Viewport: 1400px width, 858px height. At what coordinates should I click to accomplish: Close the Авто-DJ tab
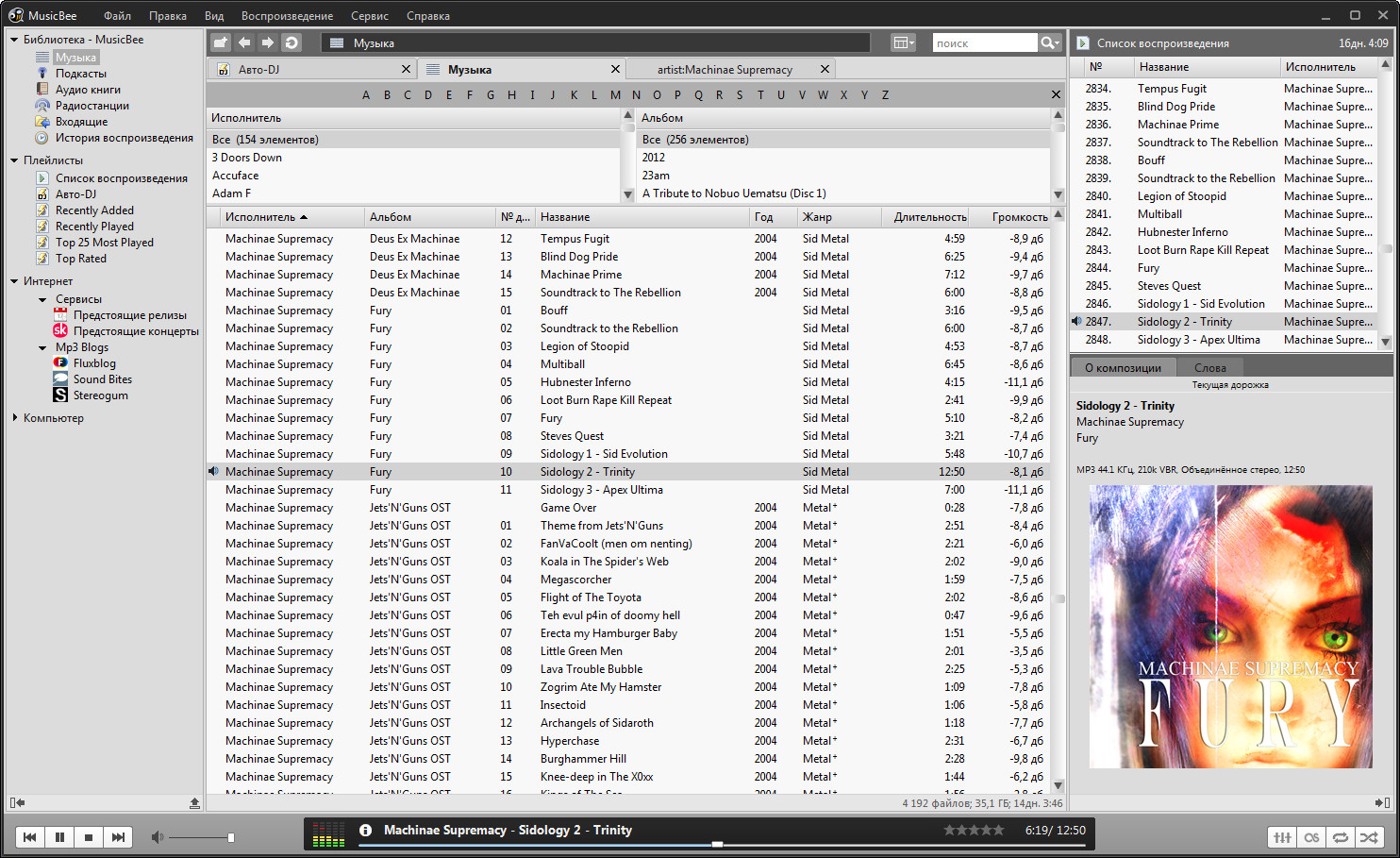coord(406,69)
